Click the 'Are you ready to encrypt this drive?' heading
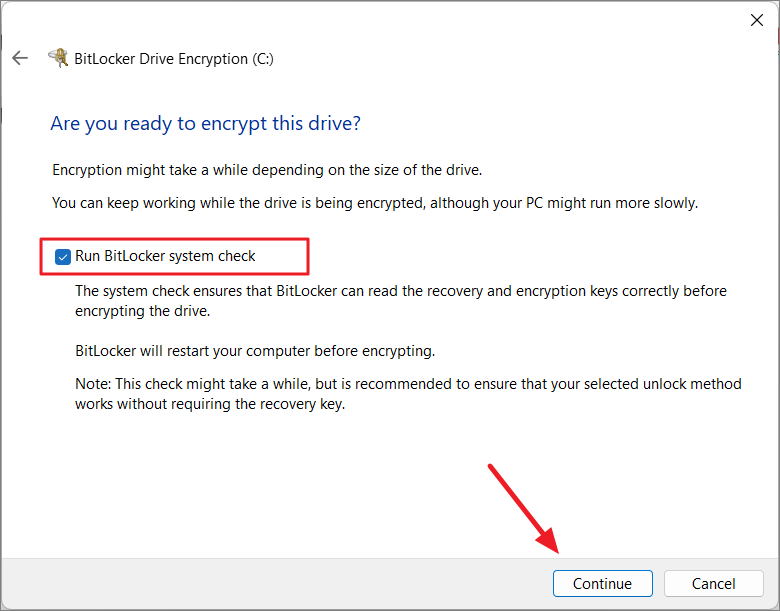Viewport: 780px width, 611px height. (x=205, y=123)
